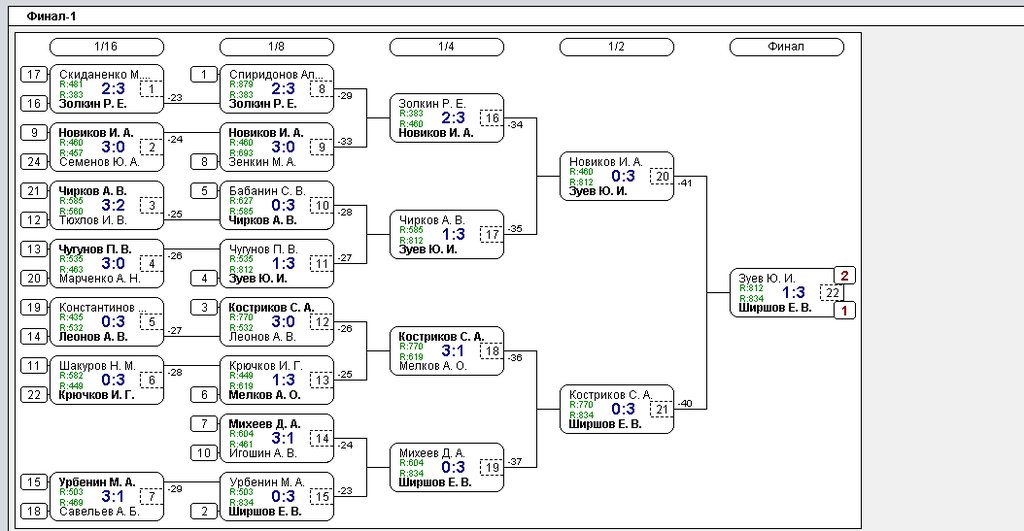Select the Финал-1 tab title

coord(51,17)
